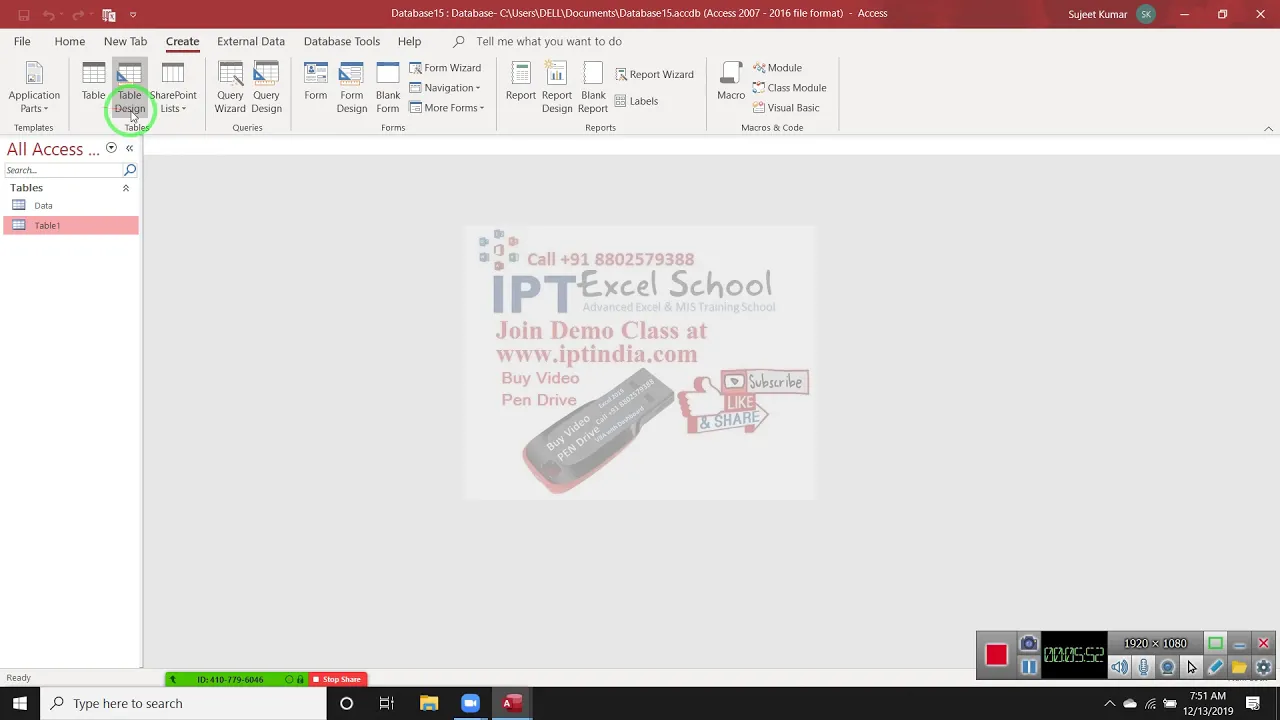Create a new Form
The image size is (1280, 720).
(x=316, y=82)
